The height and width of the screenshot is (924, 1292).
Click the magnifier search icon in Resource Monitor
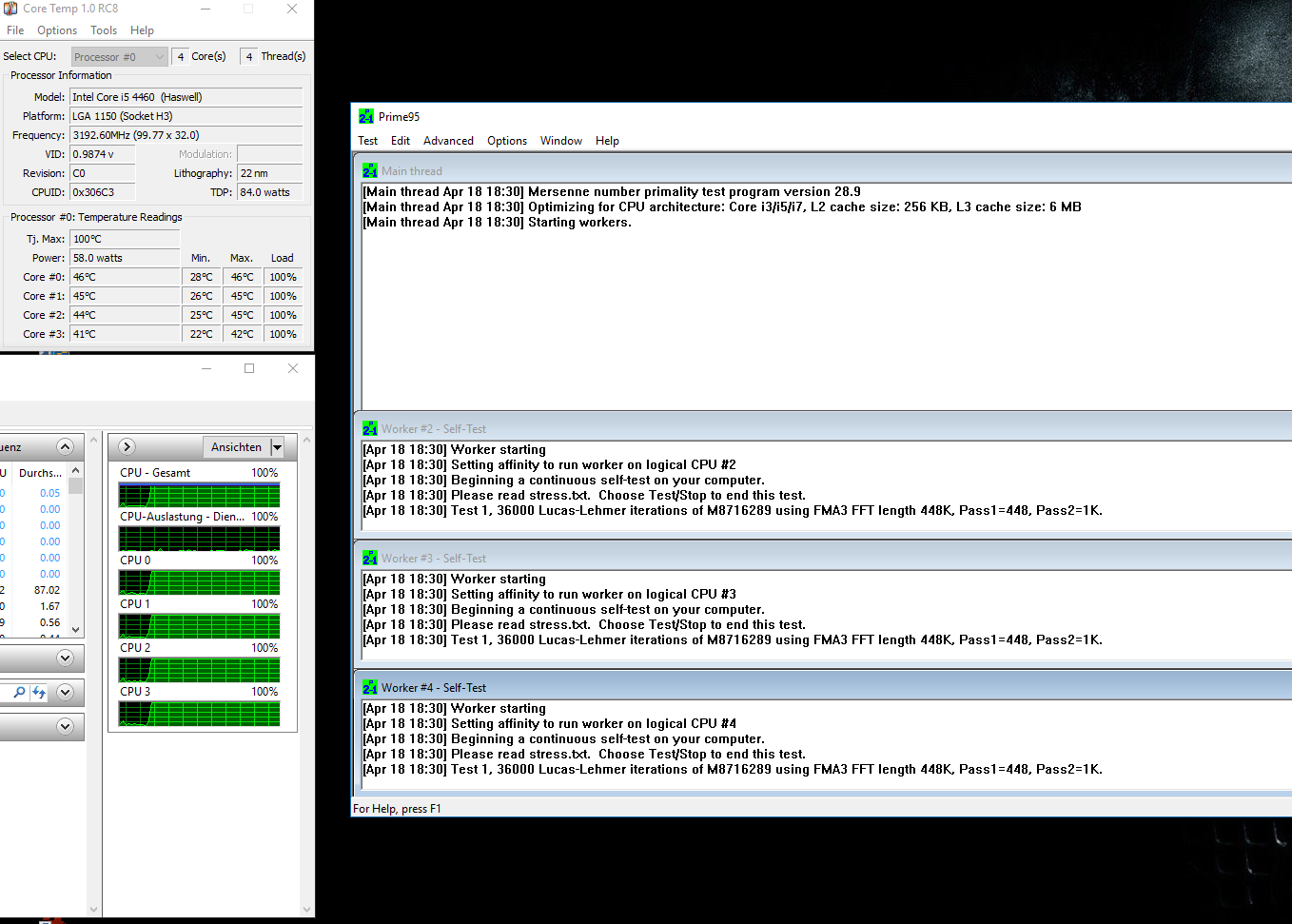pyautogui.click(x=19, y=693)
